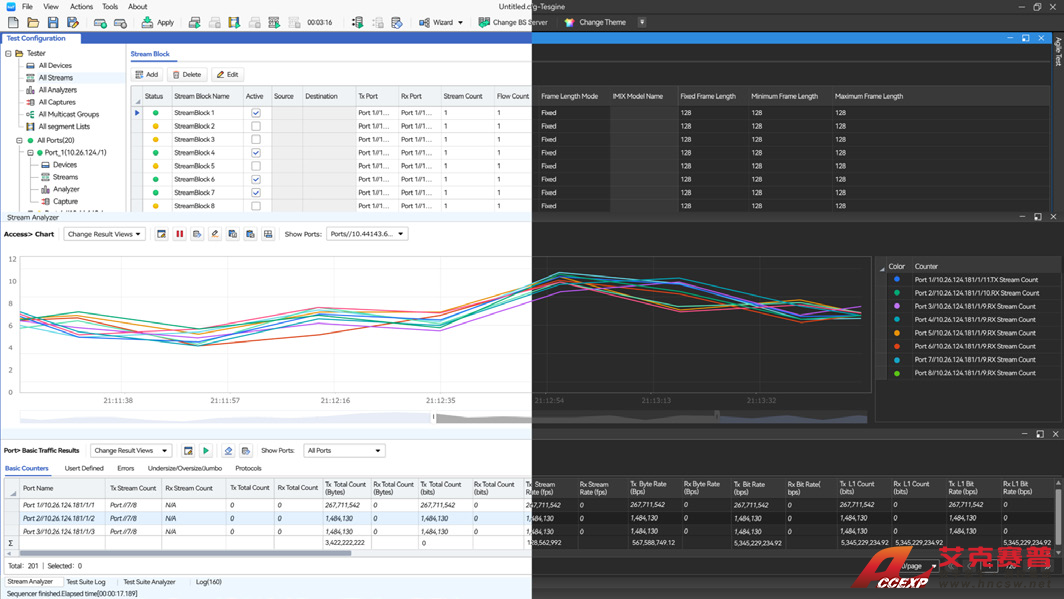Click the Add stream block button
This screenshot has width=1064, height=599.
(147, 75)
